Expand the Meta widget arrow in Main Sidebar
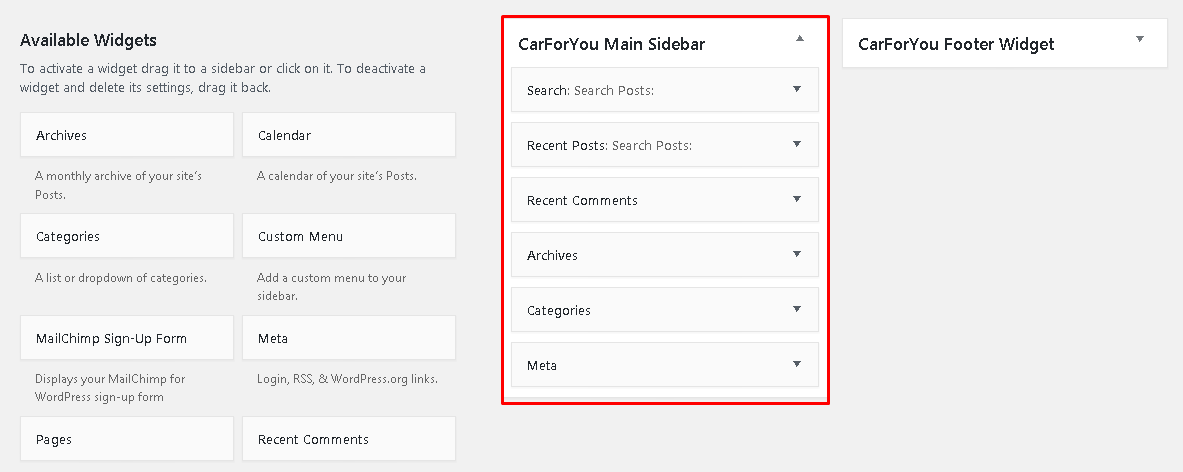This screenshot has height=472, width=1183. 797,364
